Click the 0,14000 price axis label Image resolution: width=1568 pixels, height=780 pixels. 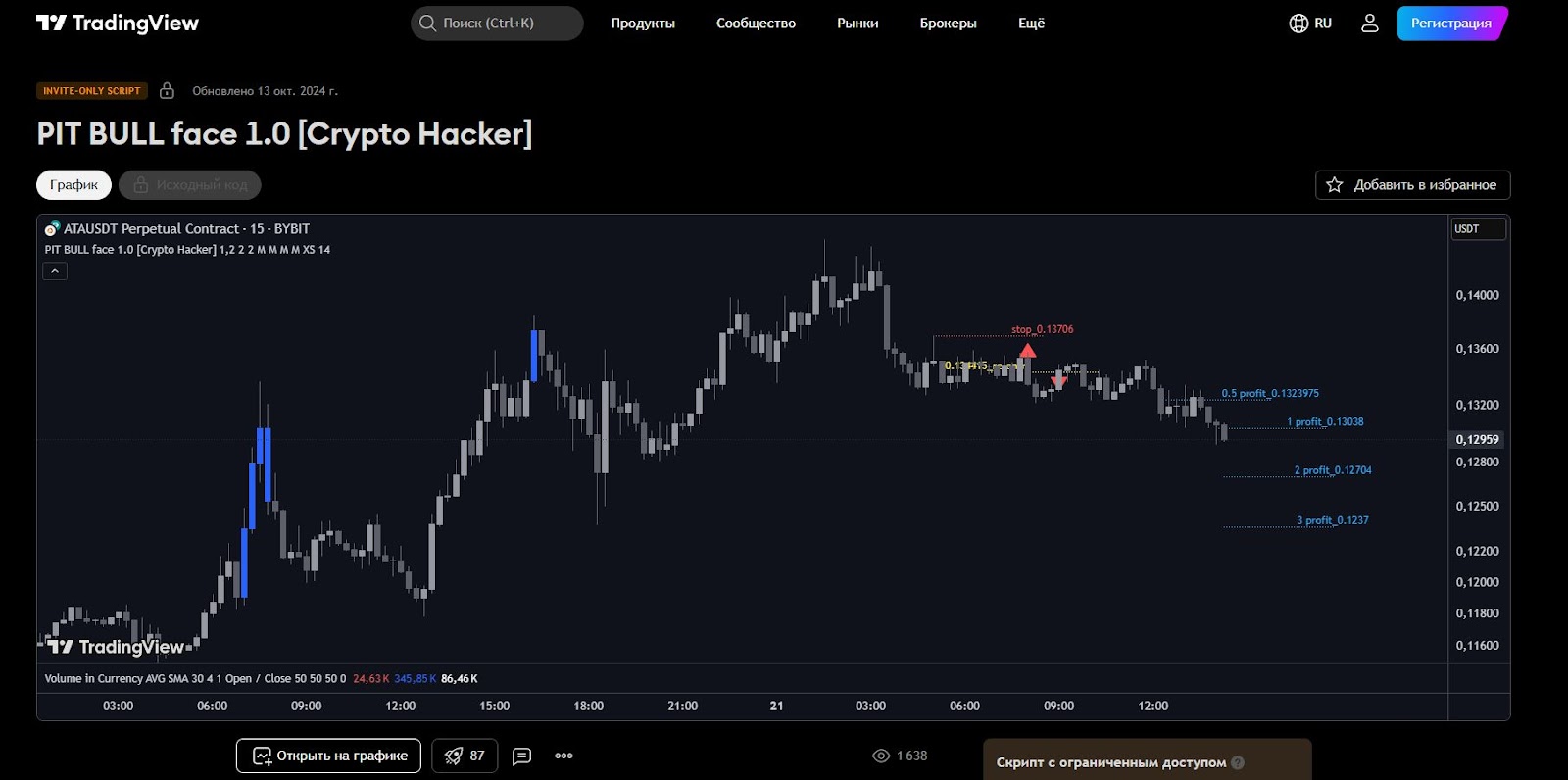(x=1477, y=295)
